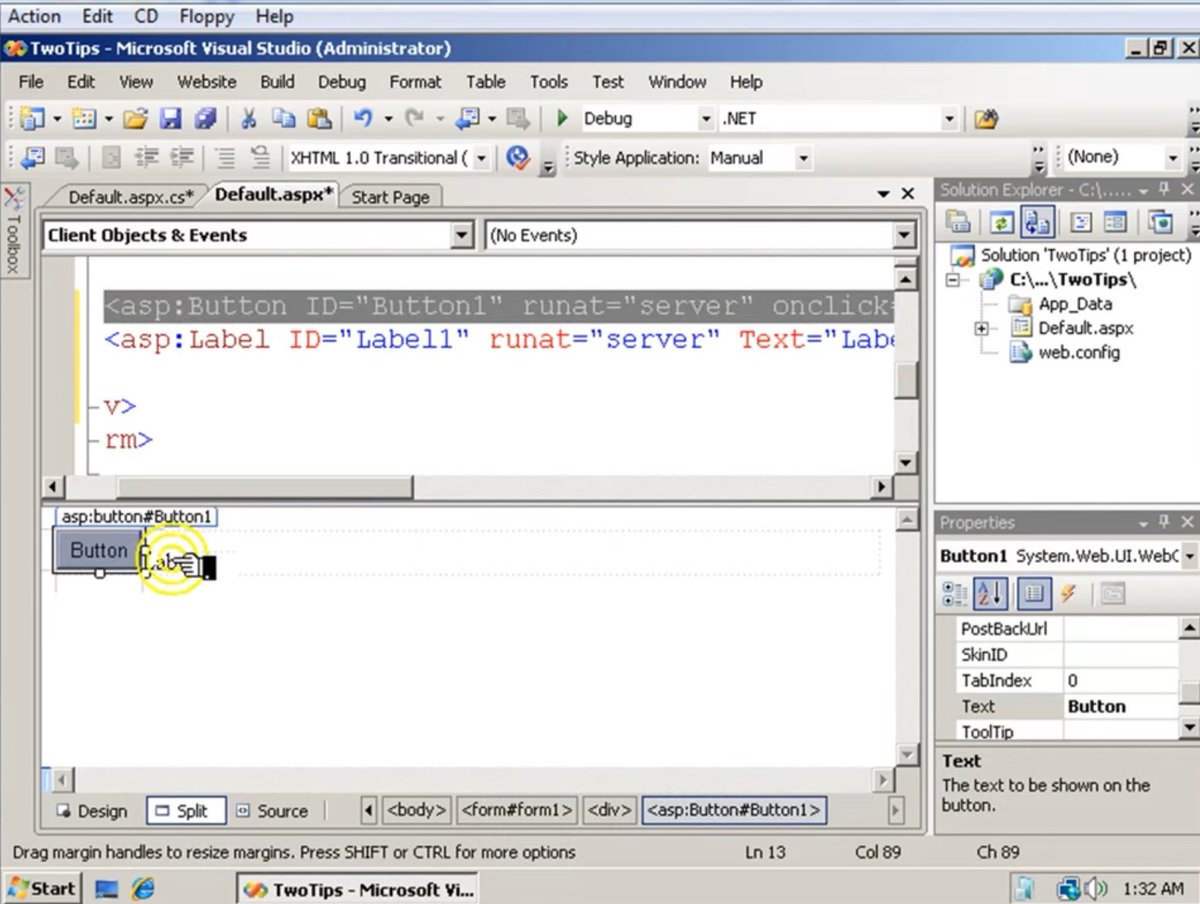Switch to the Start Page tab
1200x904 pixels.
click(x=390, y=197)
